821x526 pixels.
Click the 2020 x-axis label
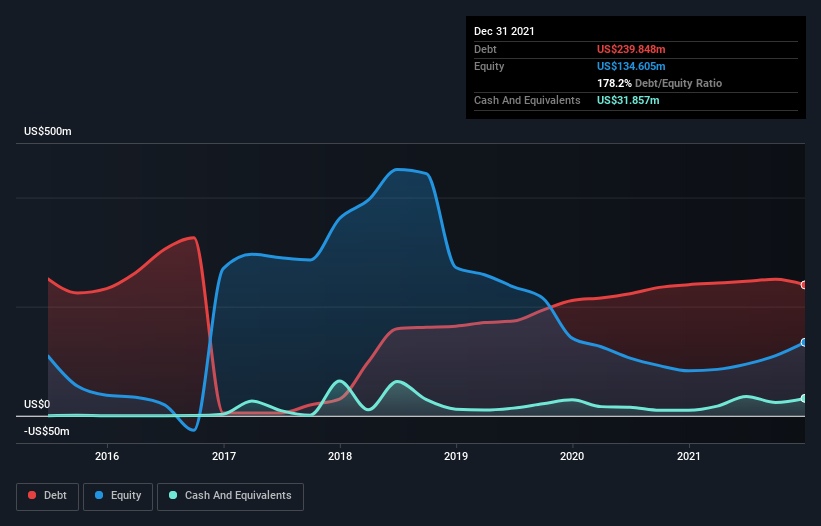tap(572, 456)
